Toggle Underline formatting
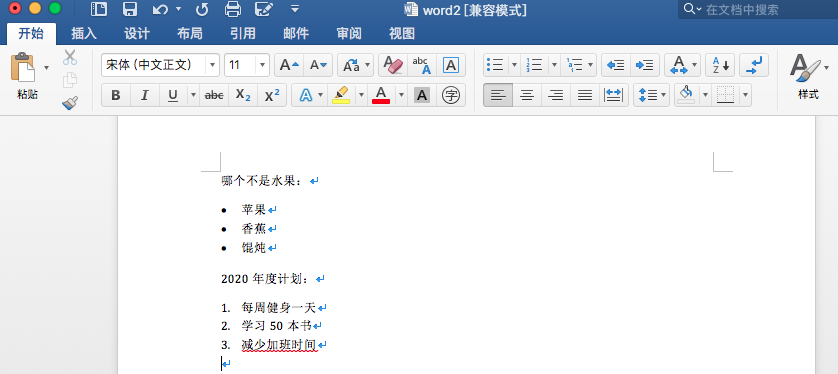The image size is (838, 374). tap(173, 95)
